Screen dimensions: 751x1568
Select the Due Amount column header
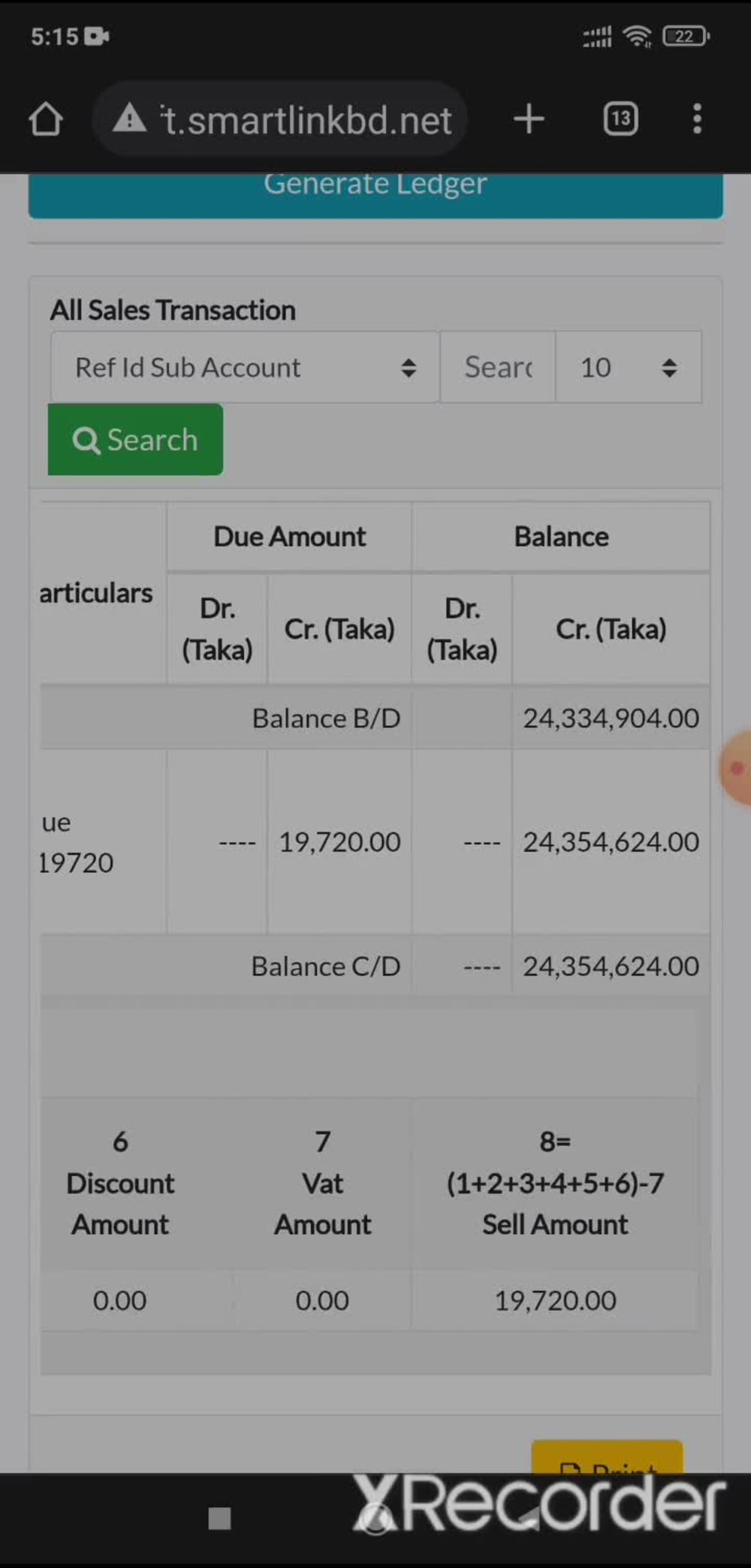(289, 537)
